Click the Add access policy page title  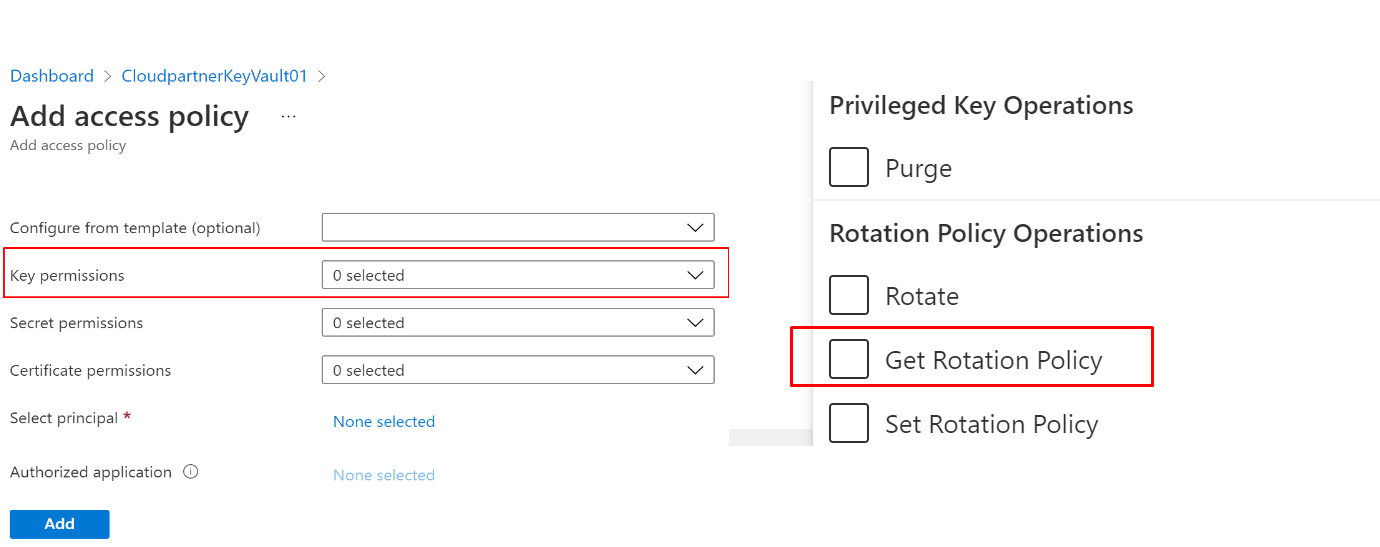click(x=129, y=116)
